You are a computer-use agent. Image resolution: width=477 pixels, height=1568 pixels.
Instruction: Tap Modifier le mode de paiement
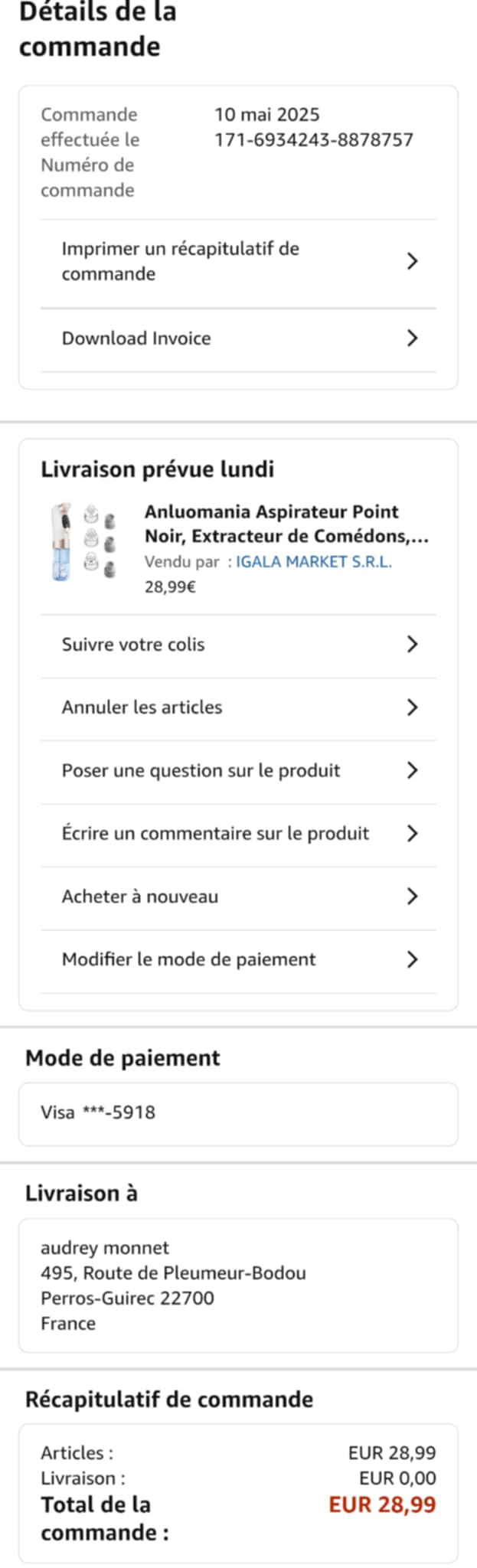(188, 959)
